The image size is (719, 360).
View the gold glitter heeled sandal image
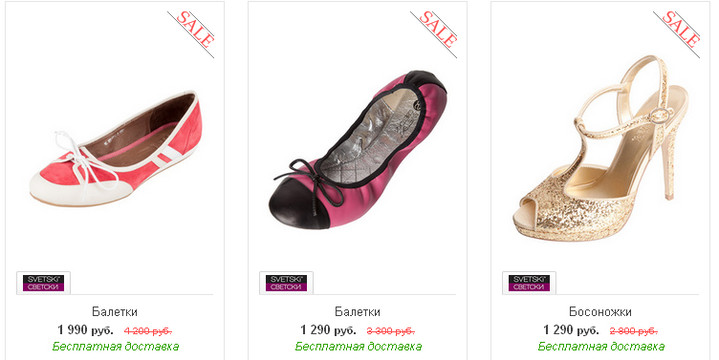tap(601, 148)
